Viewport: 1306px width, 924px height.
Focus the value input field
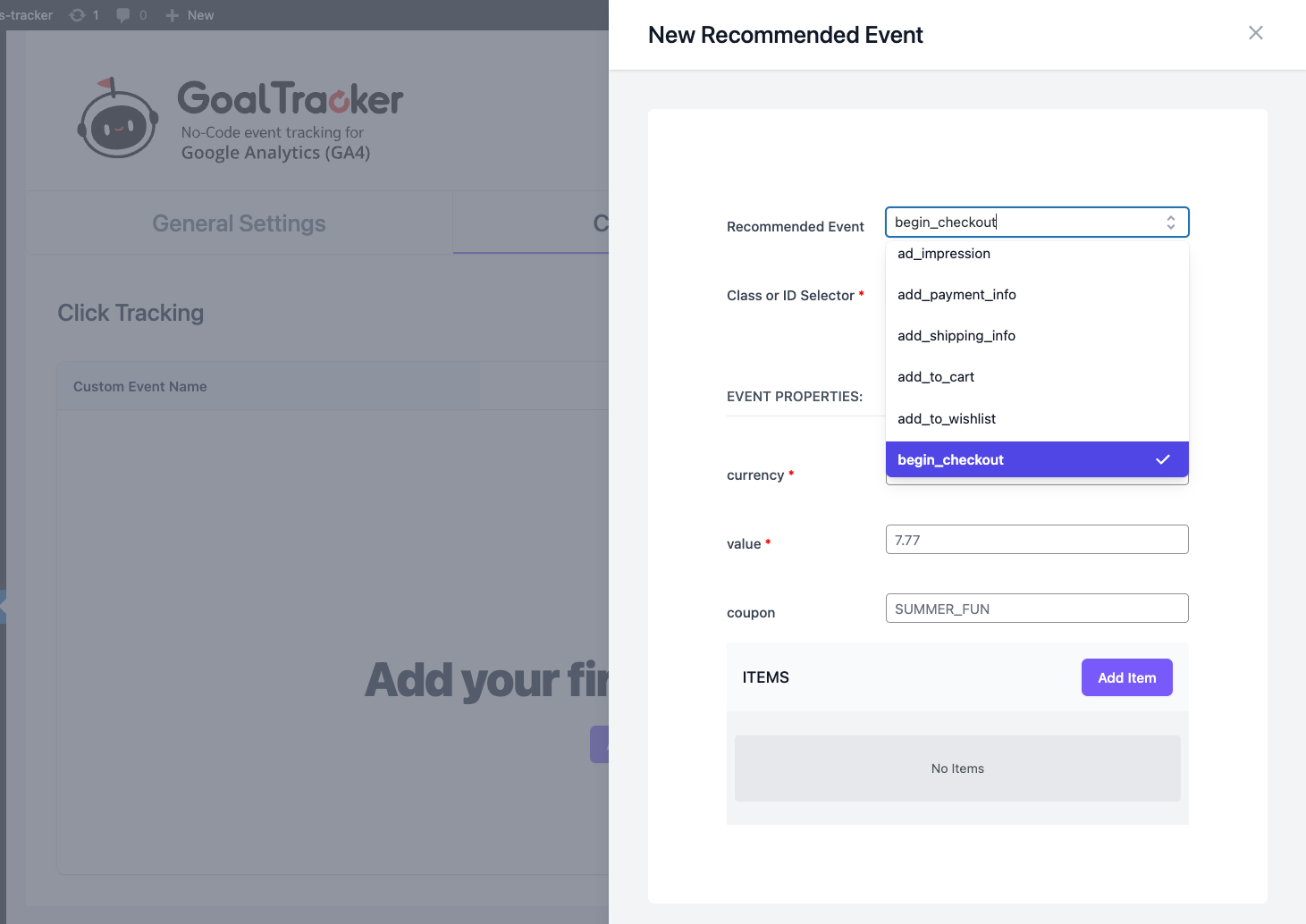(1037, 540)
